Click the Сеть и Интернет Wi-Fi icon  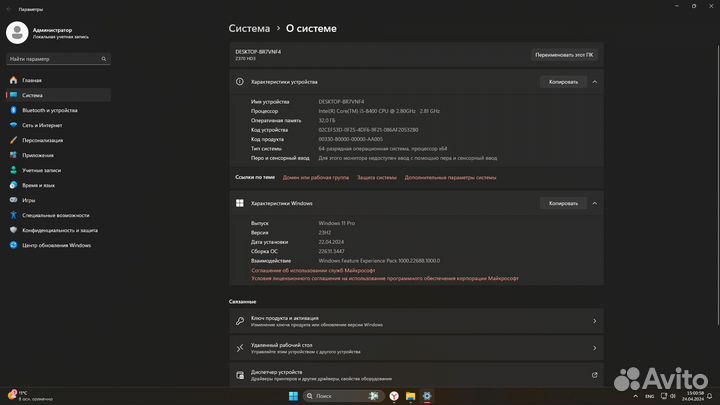tap(14, 125)
